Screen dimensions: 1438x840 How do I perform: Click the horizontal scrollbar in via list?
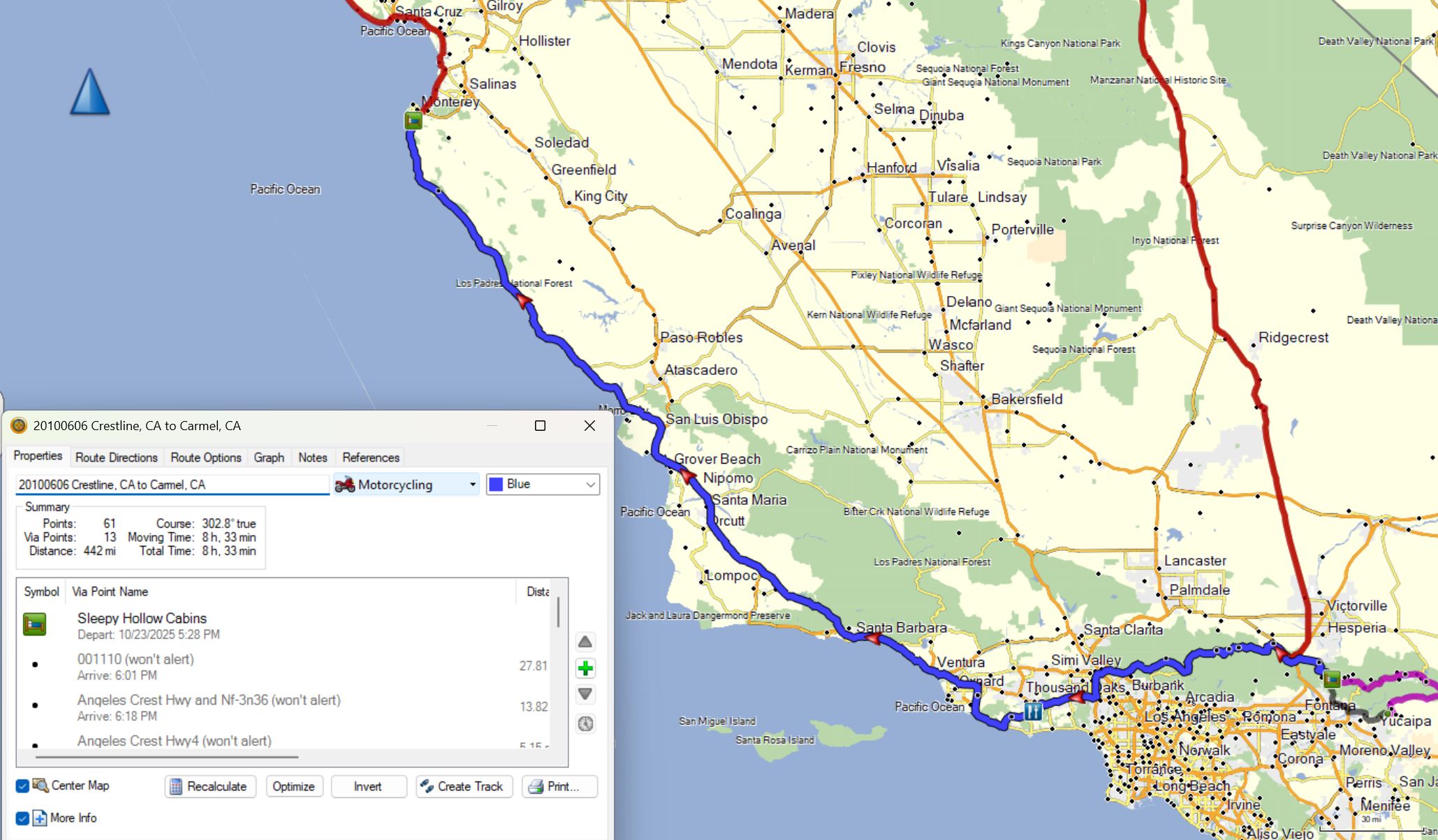[x=167, y=756]
